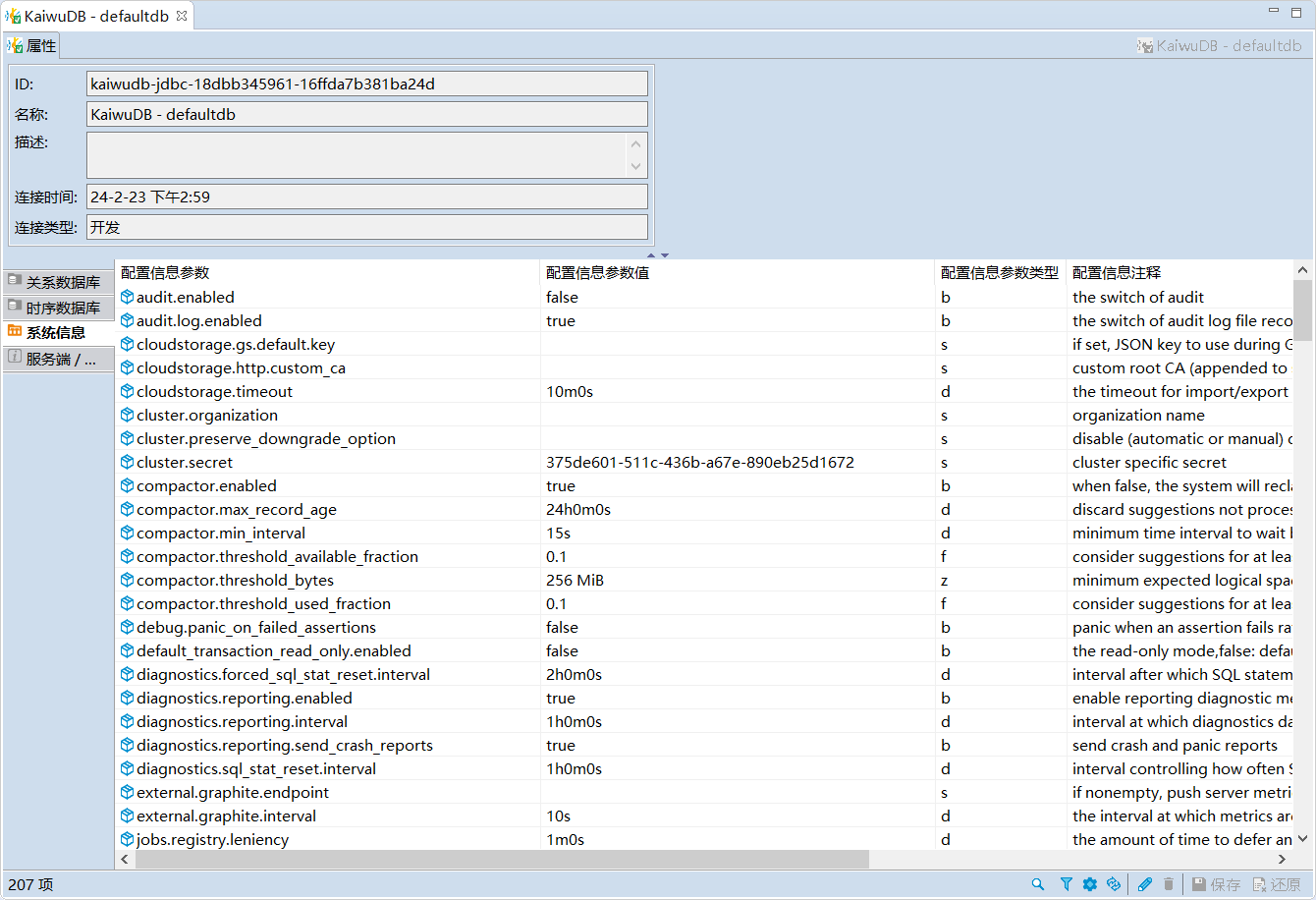Select the 属性 tab

(x=33, y=45)
